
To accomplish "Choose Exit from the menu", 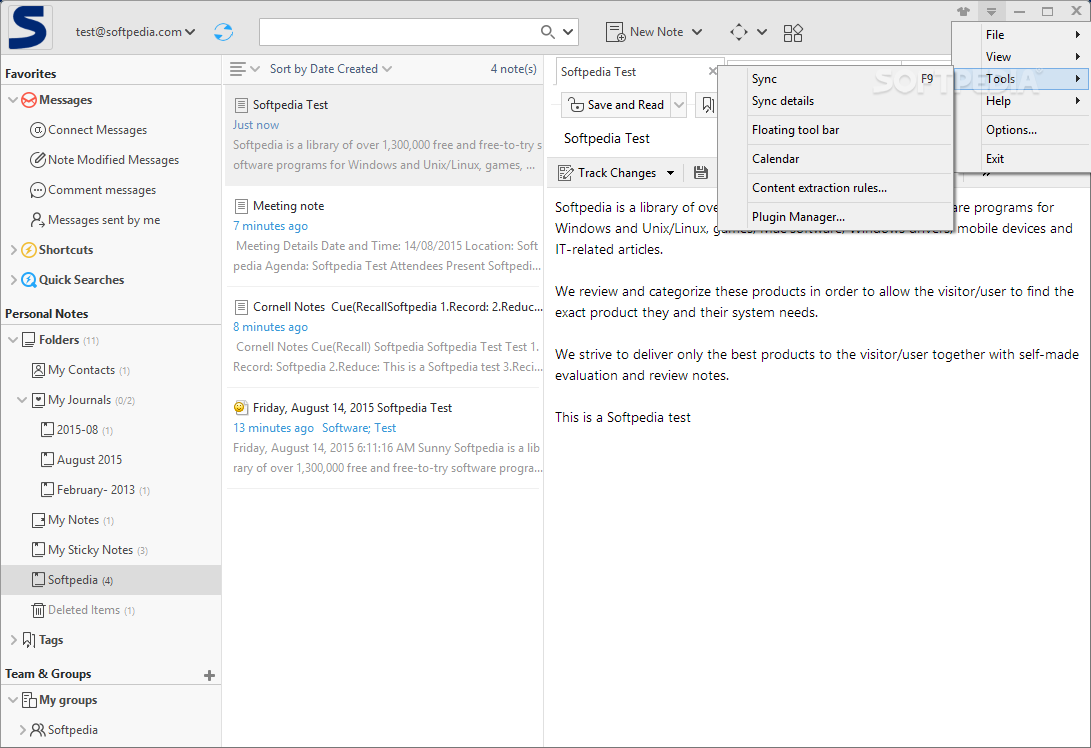I will point(1020,159).
